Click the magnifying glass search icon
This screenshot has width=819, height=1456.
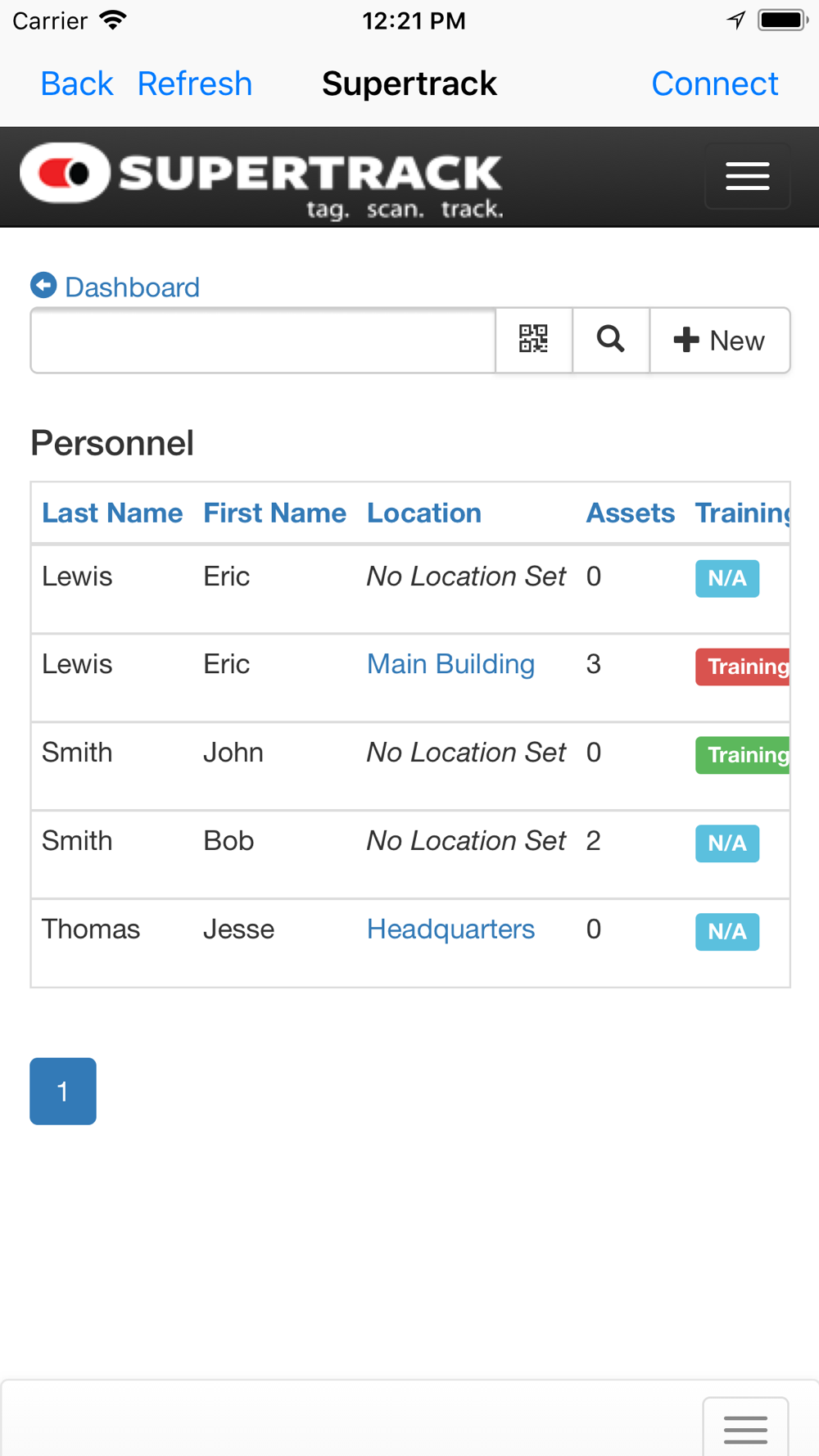[611, 340]
